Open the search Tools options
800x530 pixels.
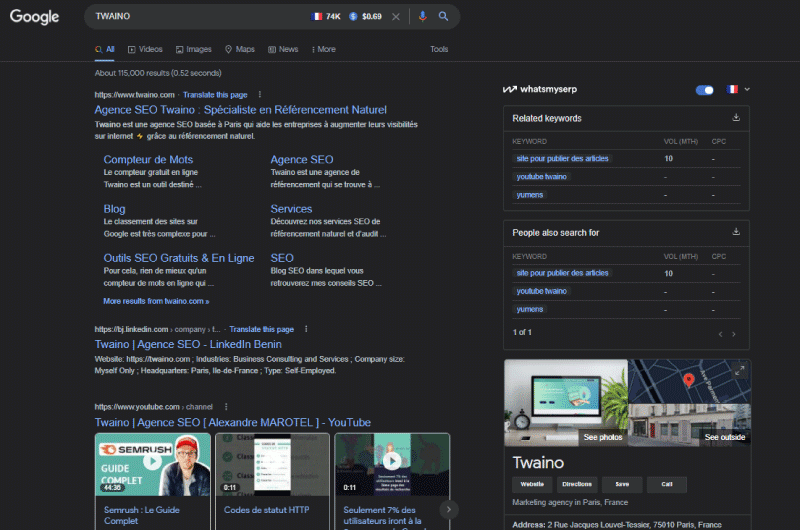pos(439,49)
